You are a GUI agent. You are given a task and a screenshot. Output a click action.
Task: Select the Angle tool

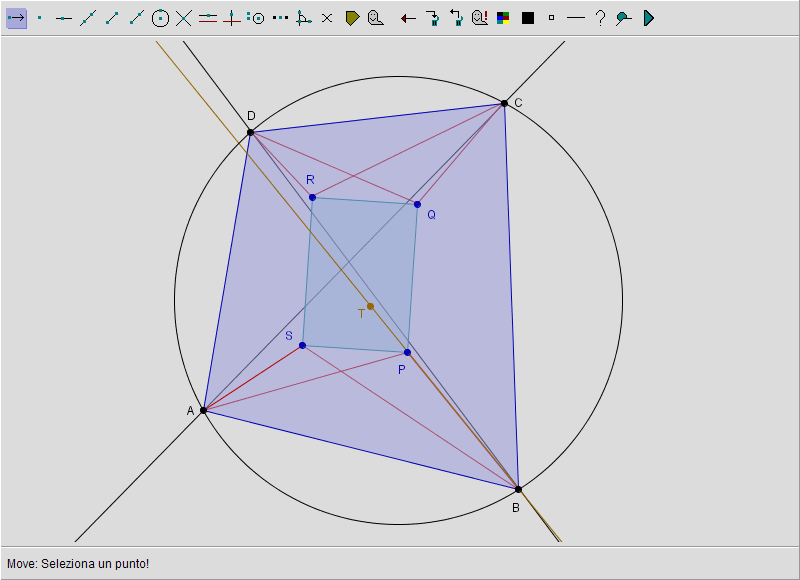coord(304,18)
